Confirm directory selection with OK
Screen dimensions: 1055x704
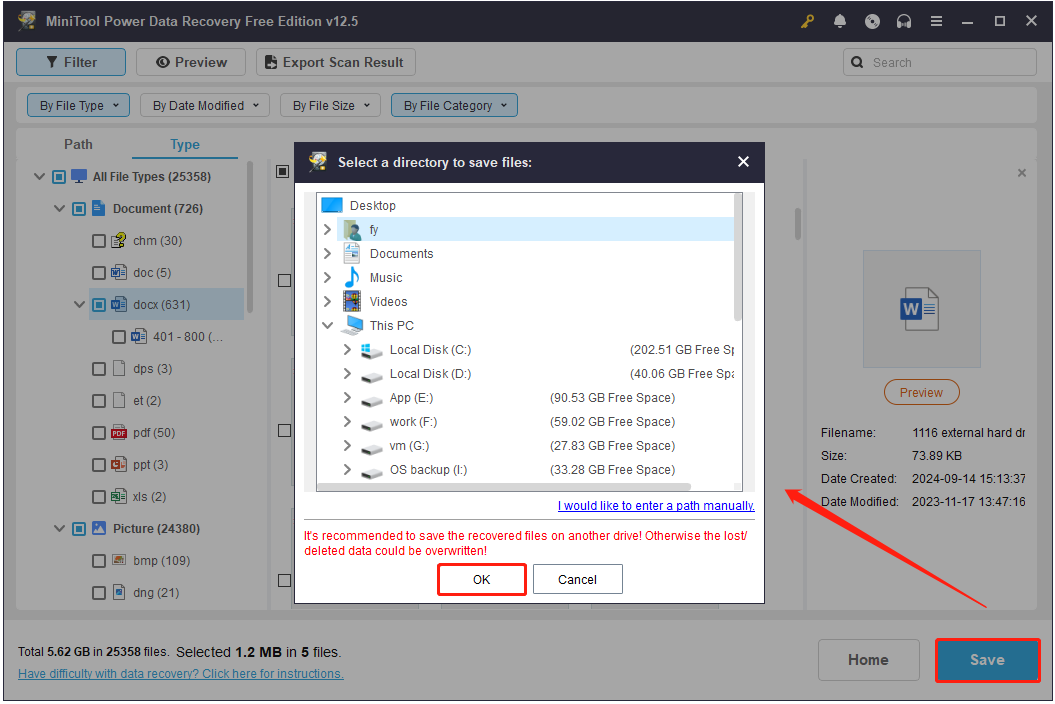481,578
